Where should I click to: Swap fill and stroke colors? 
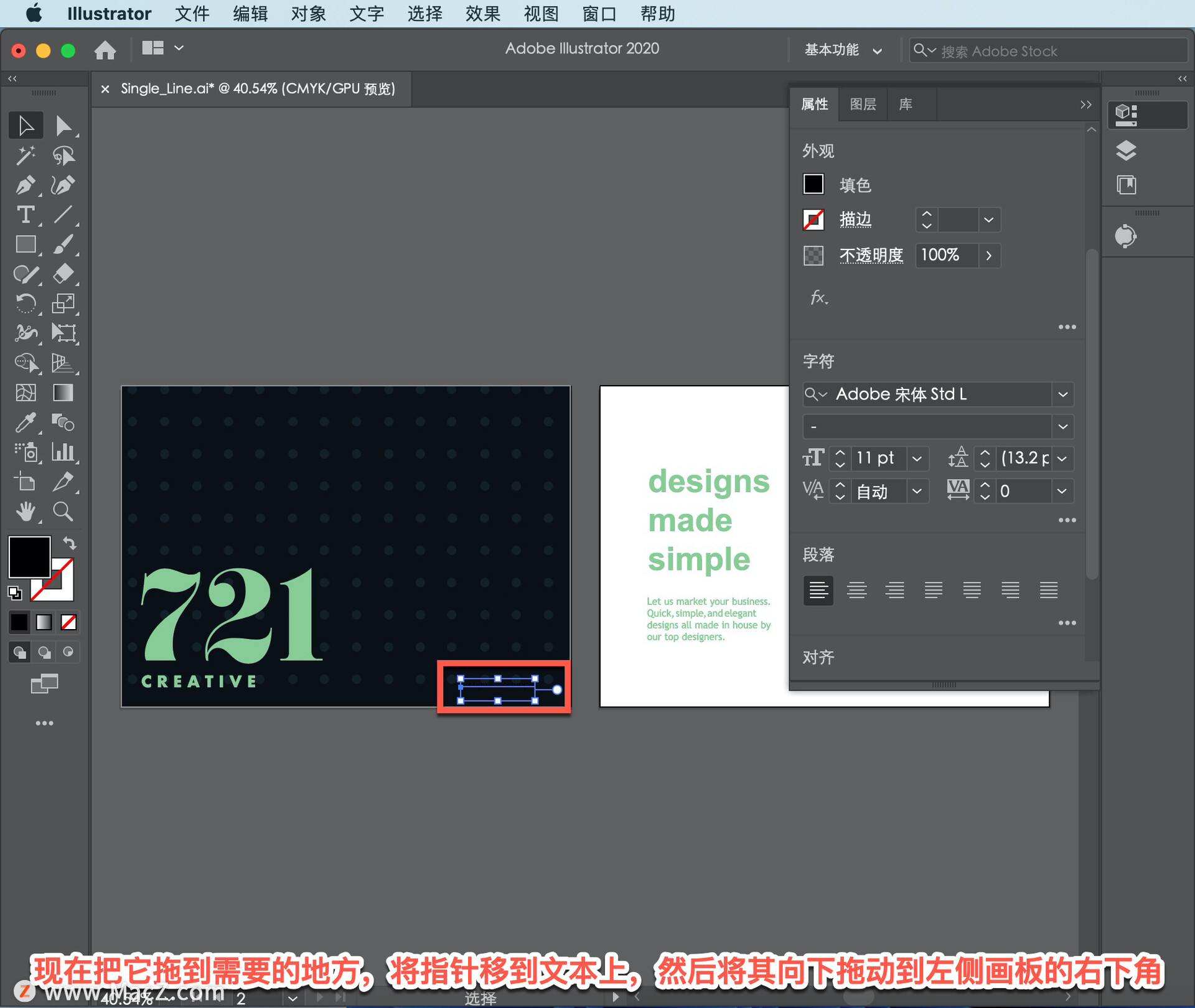[70, 543]
